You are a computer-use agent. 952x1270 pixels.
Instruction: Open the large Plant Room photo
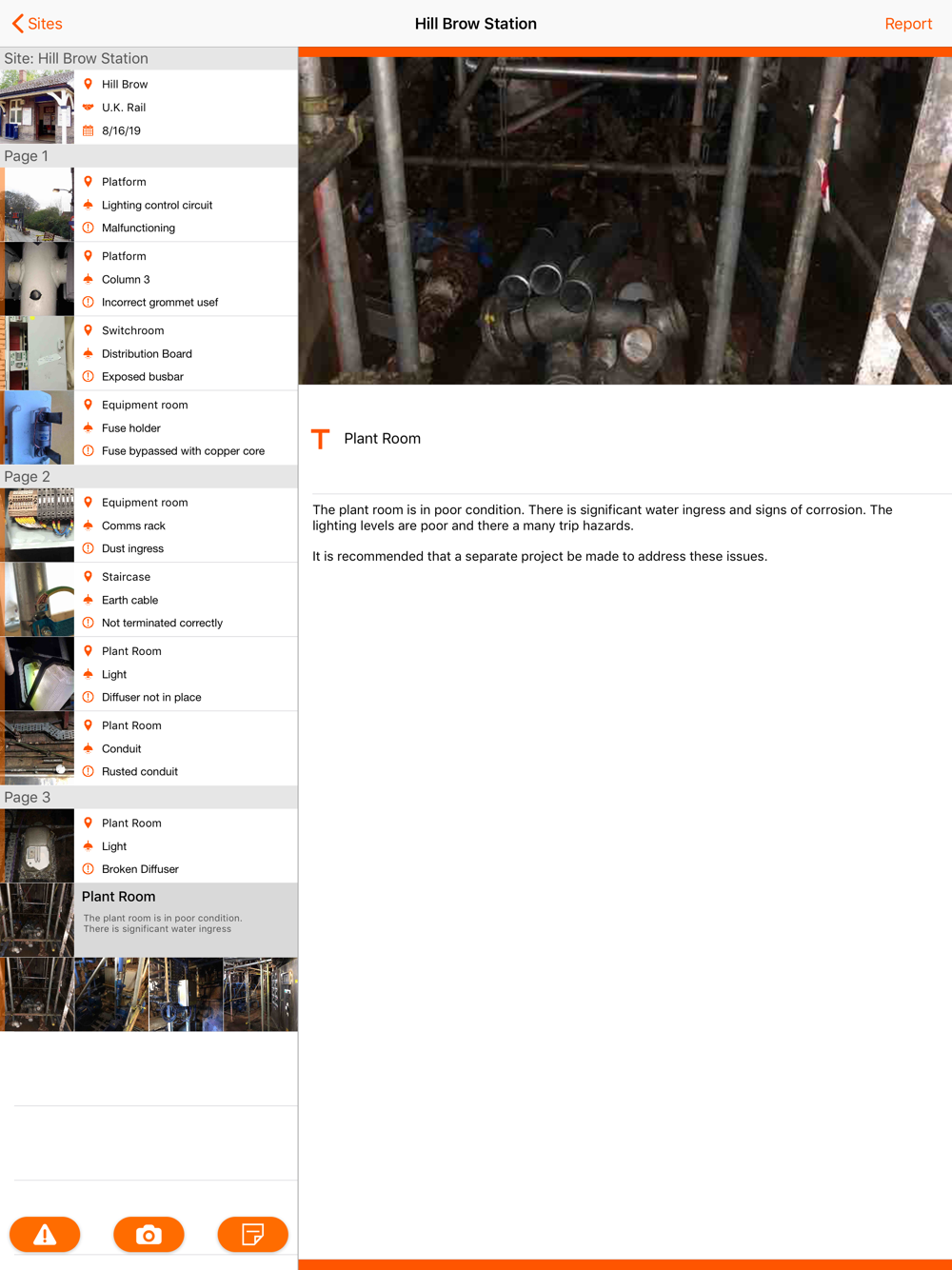point(625,221)
